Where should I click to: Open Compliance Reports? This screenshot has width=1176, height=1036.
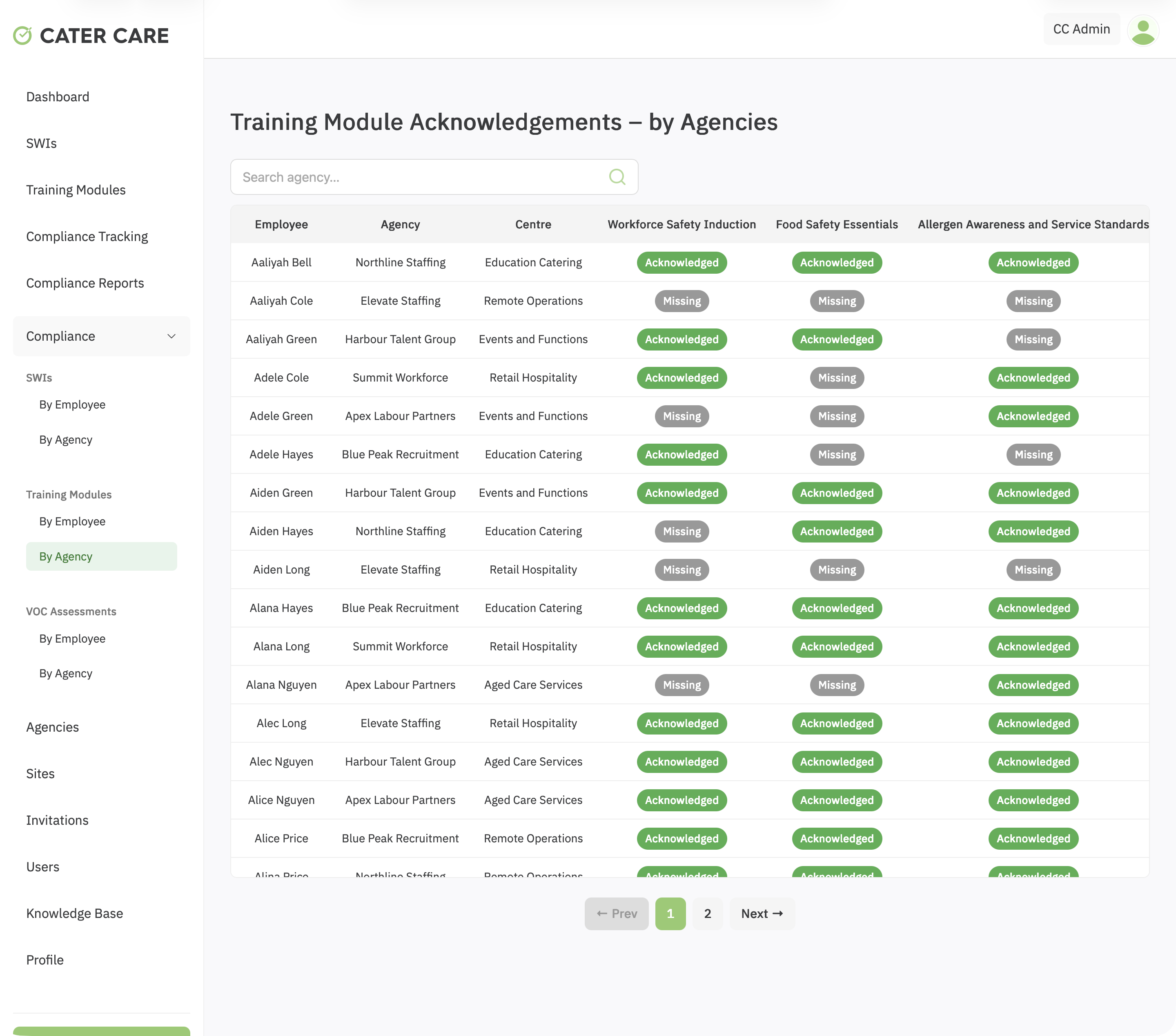[x=85, y=283]
